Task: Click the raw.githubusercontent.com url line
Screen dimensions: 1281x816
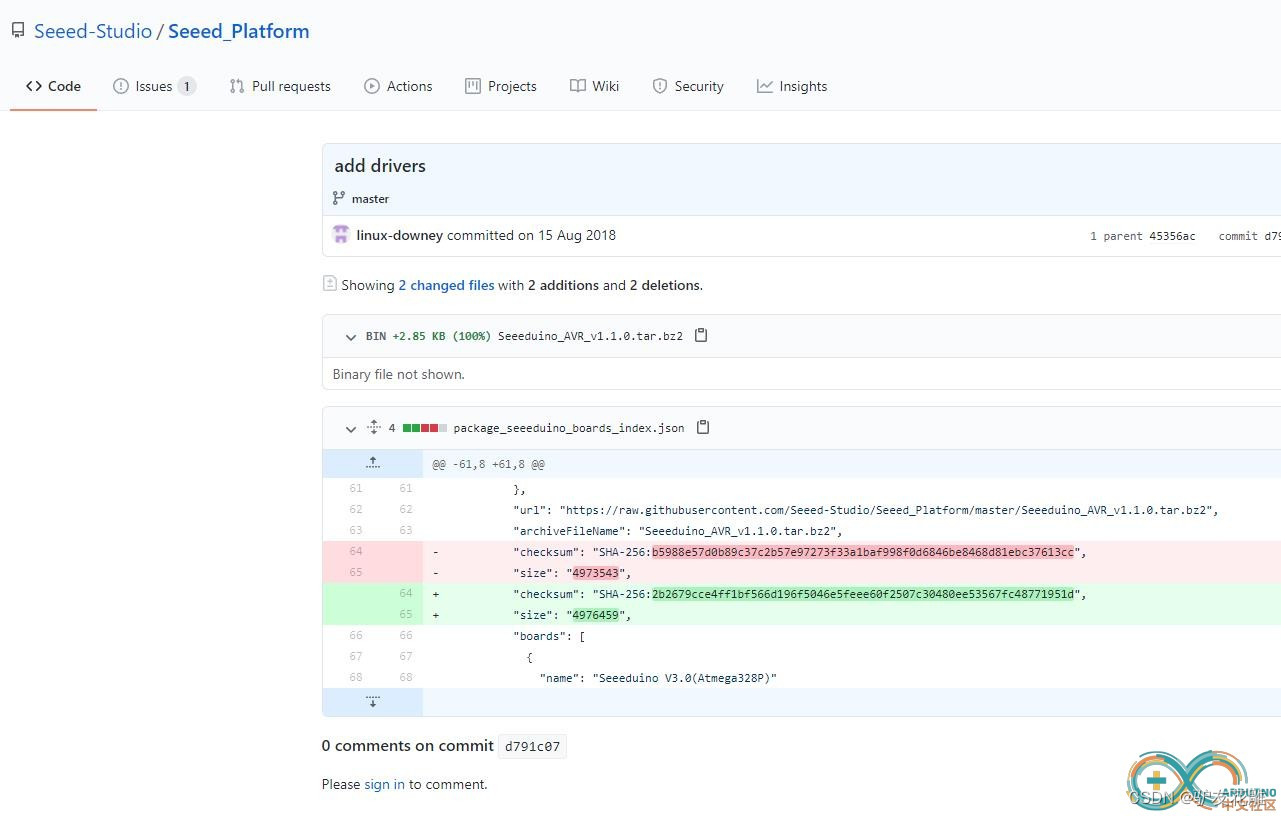Action: pos(866,510)
